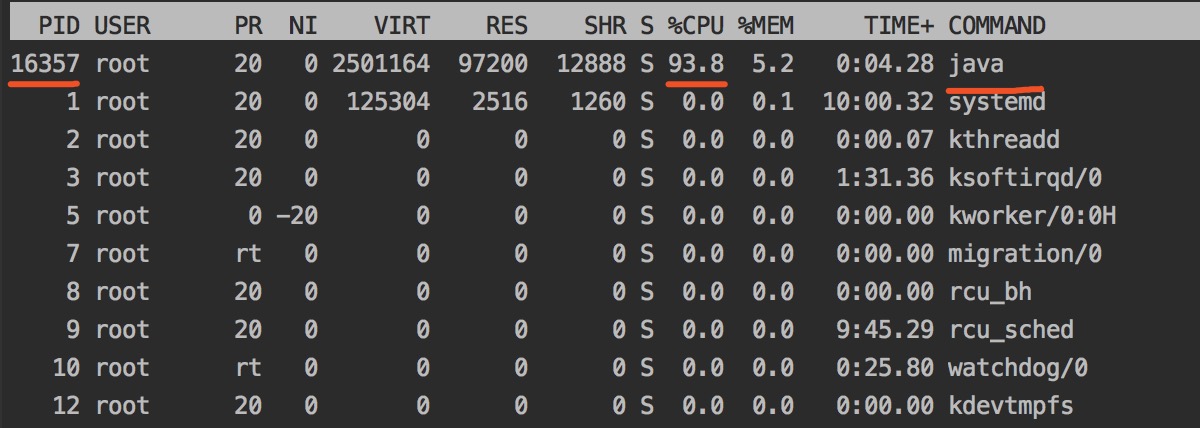1200x428 pixels.
Task: Click the migration/0 process name
Action: 1024,254
